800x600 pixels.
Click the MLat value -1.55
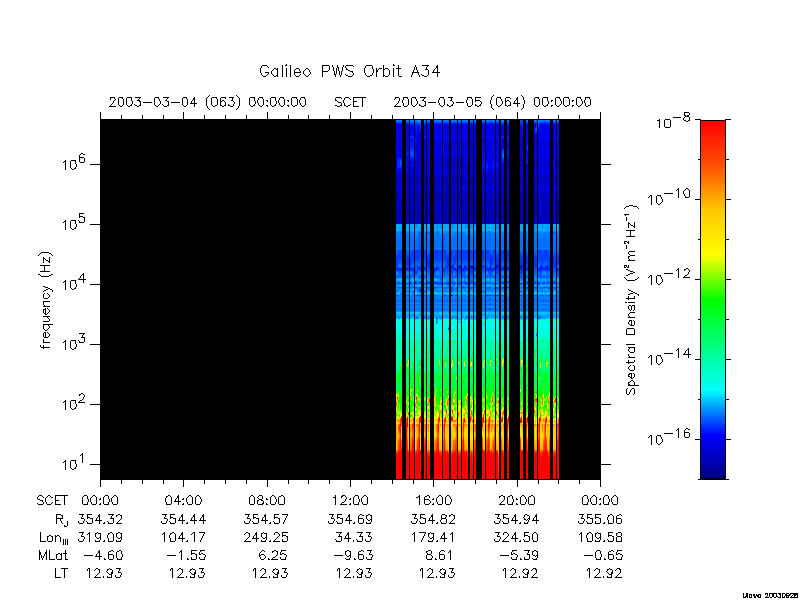click(185, 555)
